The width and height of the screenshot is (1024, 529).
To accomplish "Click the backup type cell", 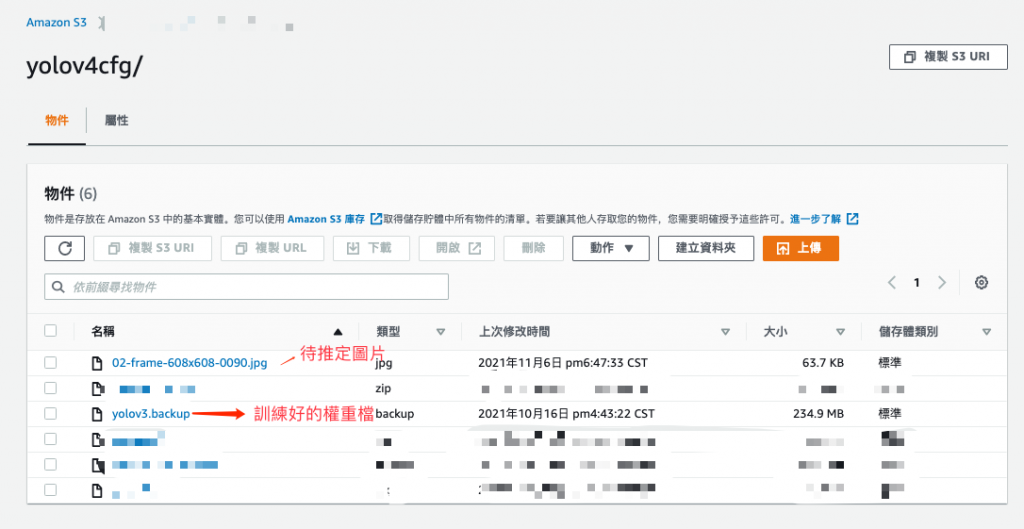I will [394, 414].
